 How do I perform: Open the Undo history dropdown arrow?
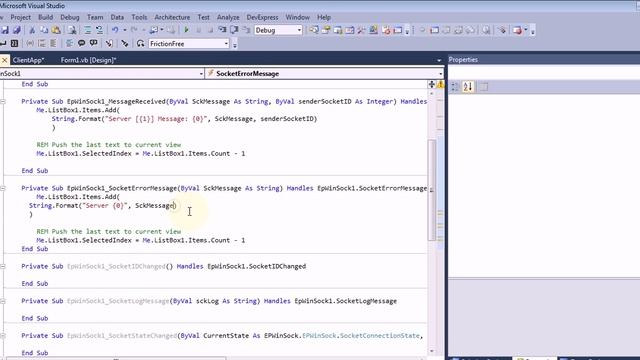coord(124,30)
